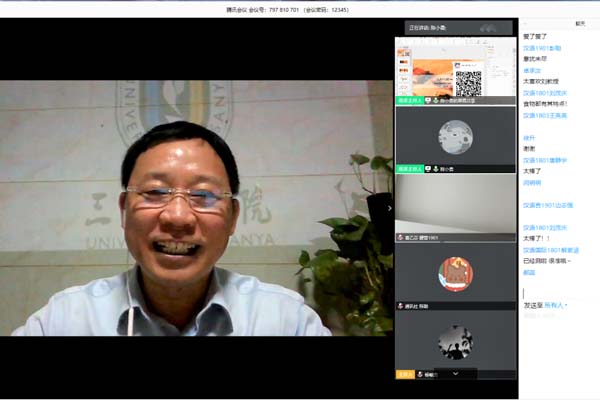Open the 所有人 recipient dropdown in chat

[555, 305]
